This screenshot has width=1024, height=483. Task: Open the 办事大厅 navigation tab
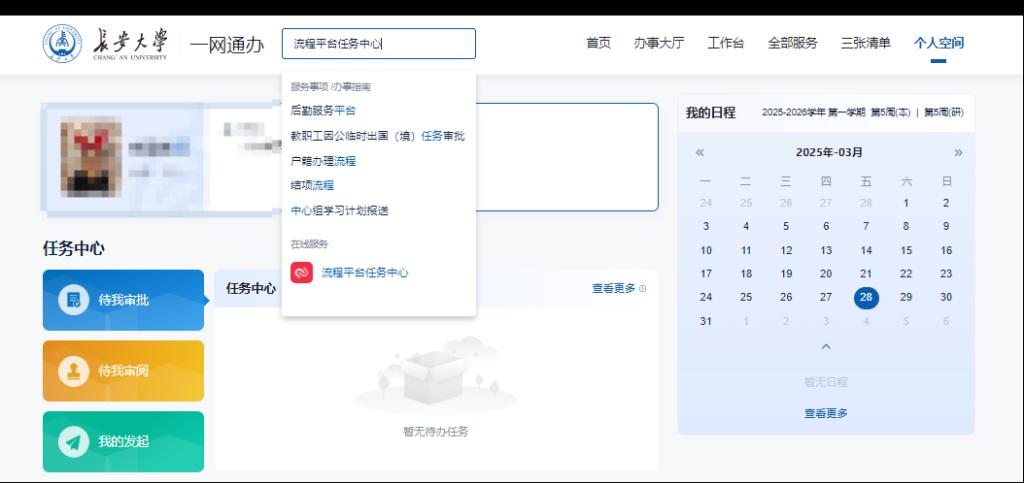(x=658, y=43)
